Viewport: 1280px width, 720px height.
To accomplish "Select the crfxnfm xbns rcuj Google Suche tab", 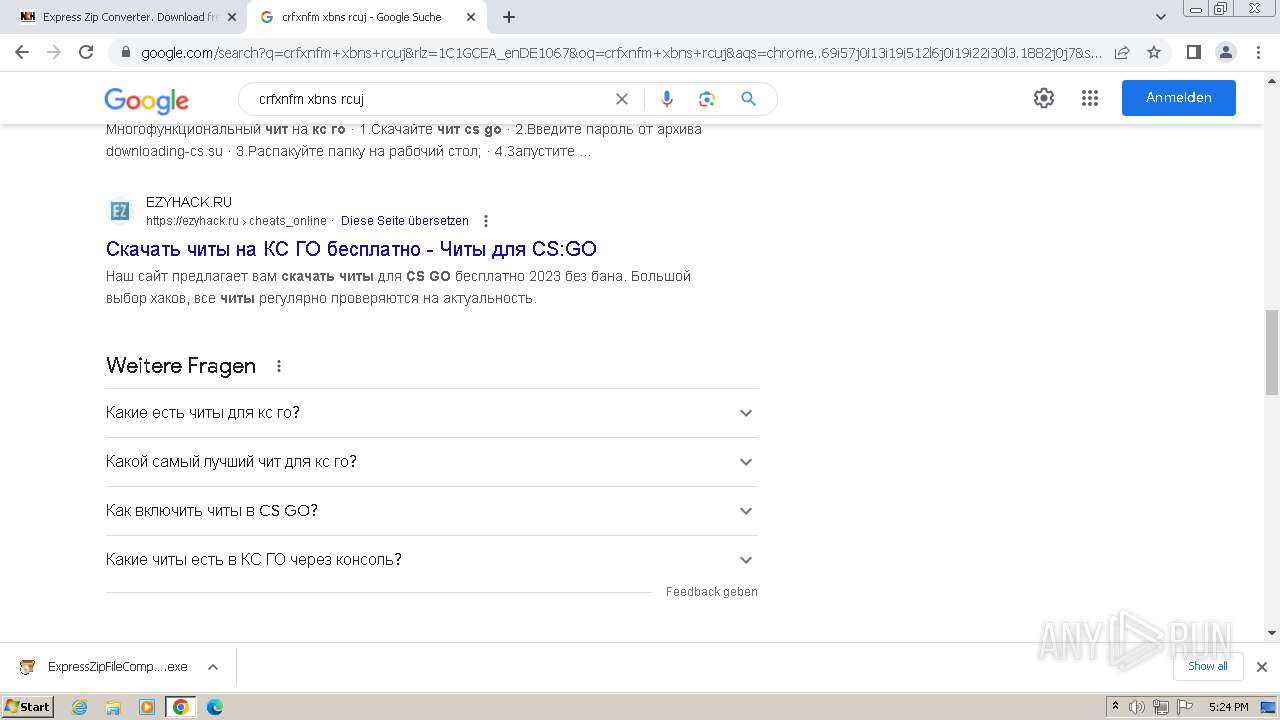I will (366, 17).
